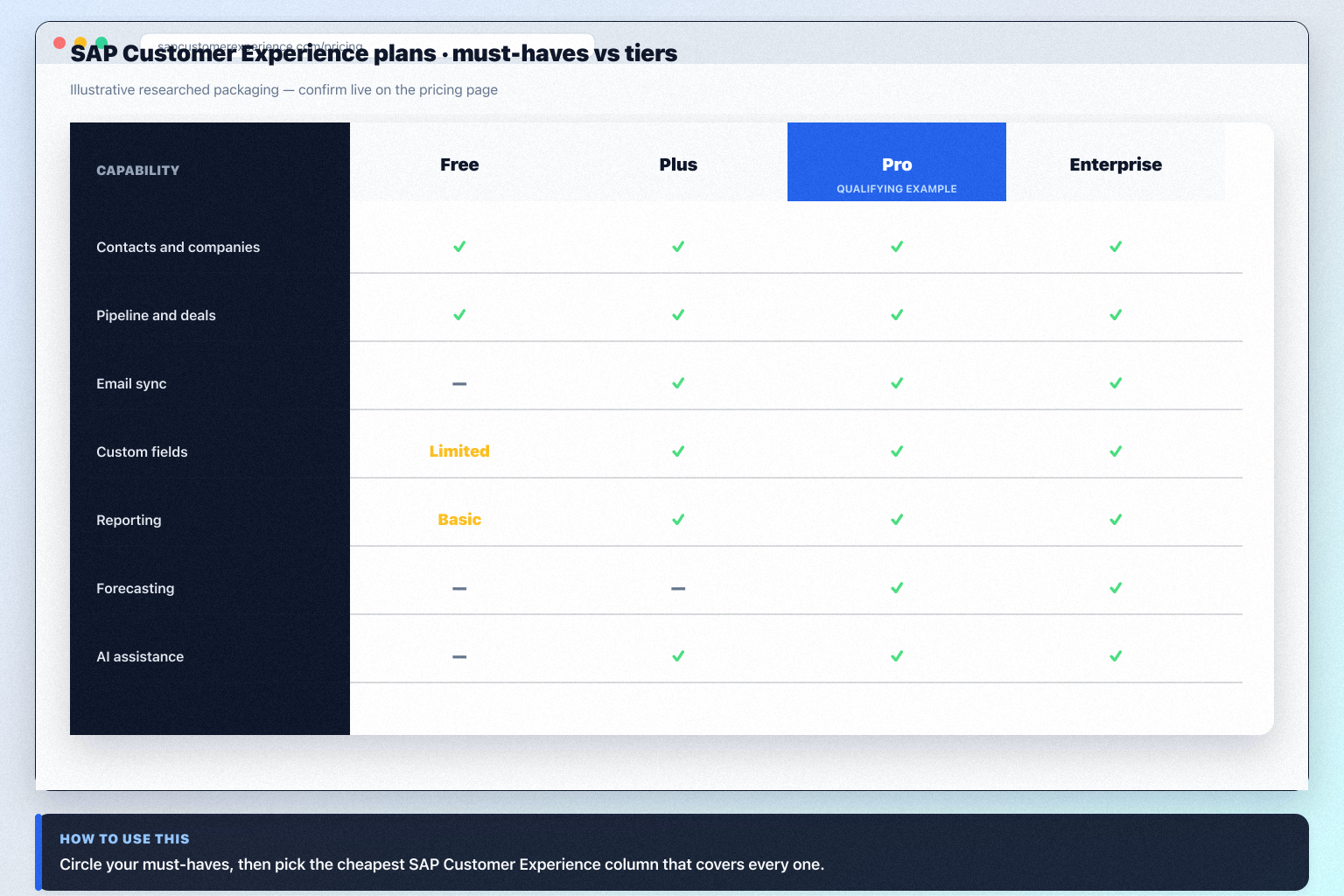
Task: Click the page title about SAP plans
Action: (x=374, y=53)
